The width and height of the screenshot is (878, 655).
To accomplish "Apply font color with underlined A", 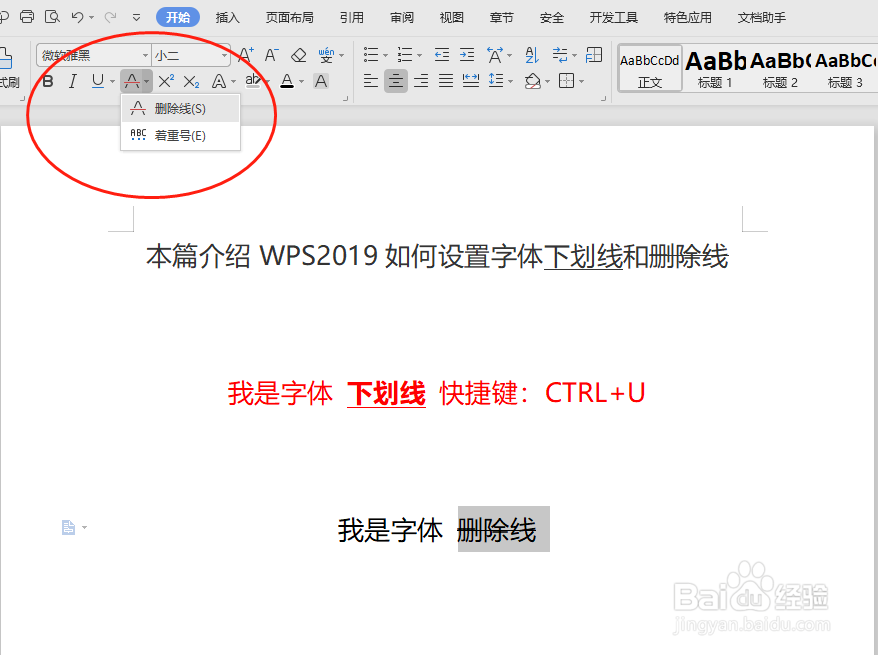I will pos(287,82).
